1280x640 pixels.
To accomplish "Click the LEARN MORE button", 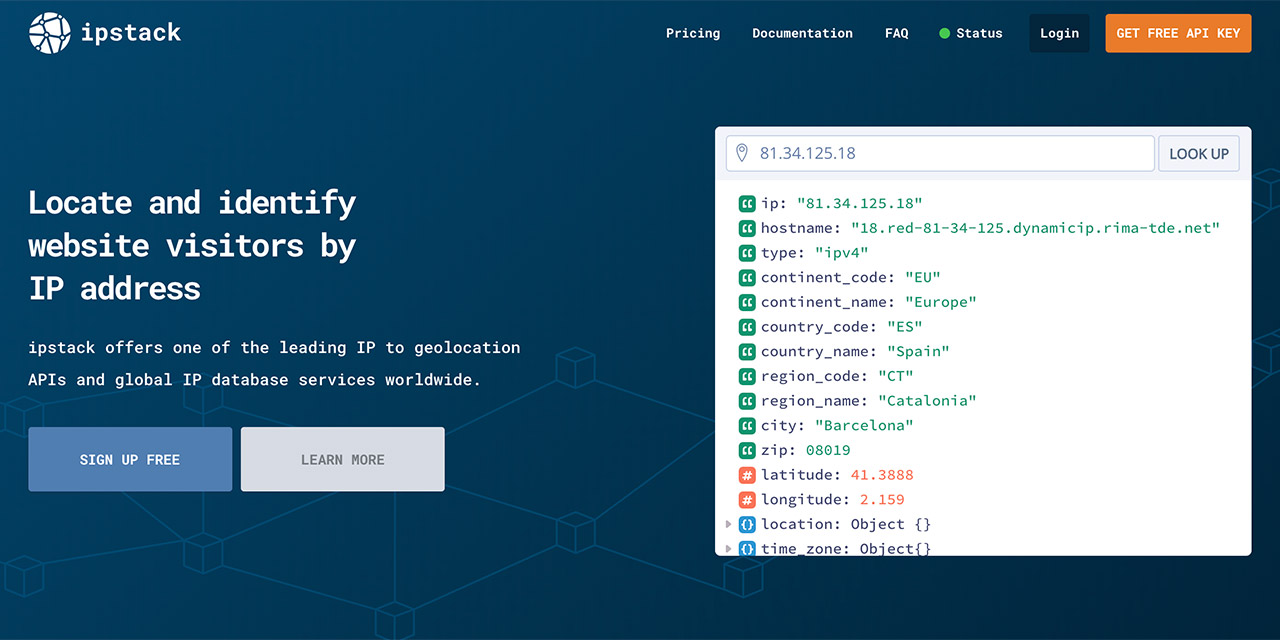I will coord(343,460).
